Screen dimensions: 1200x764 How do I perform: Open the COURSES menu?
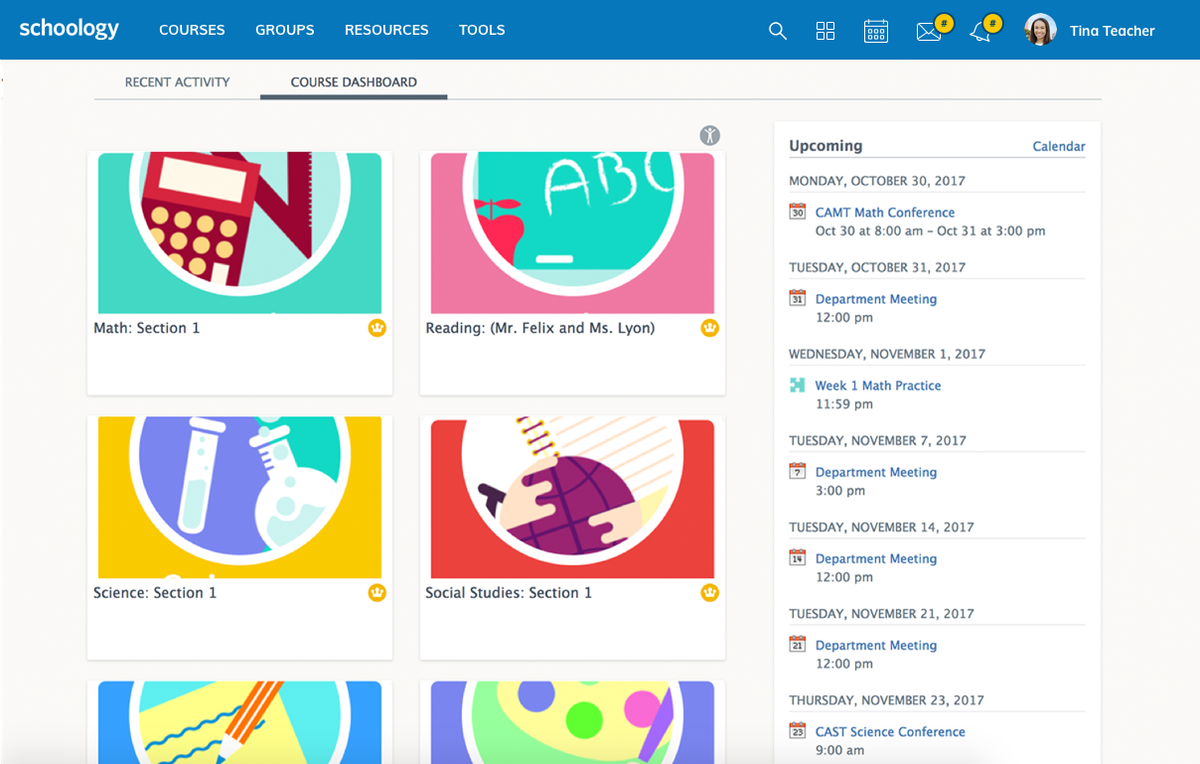(x=192, y=30)
